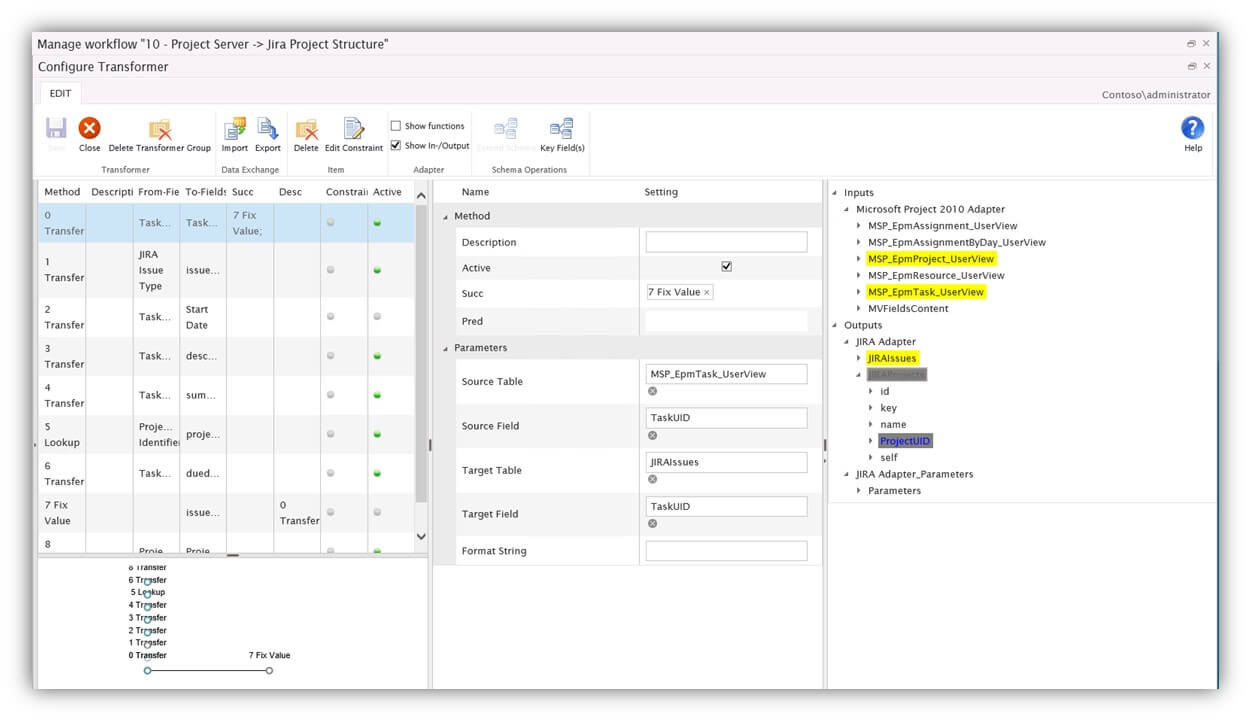This screenshot has width=1251, height=721.
Task: Collapse the JIRA Adapter_Parameters node
Action: (847, 474)
